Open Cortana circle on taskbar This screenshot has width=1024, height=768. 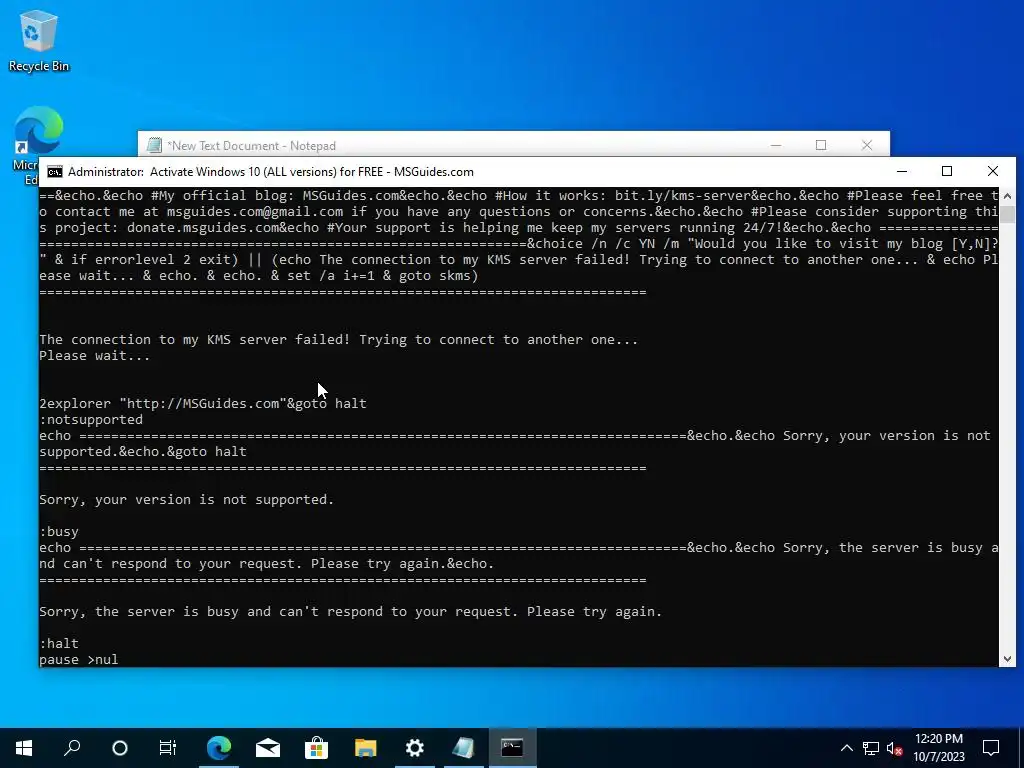pyautogui.click(x=120, y=748)
